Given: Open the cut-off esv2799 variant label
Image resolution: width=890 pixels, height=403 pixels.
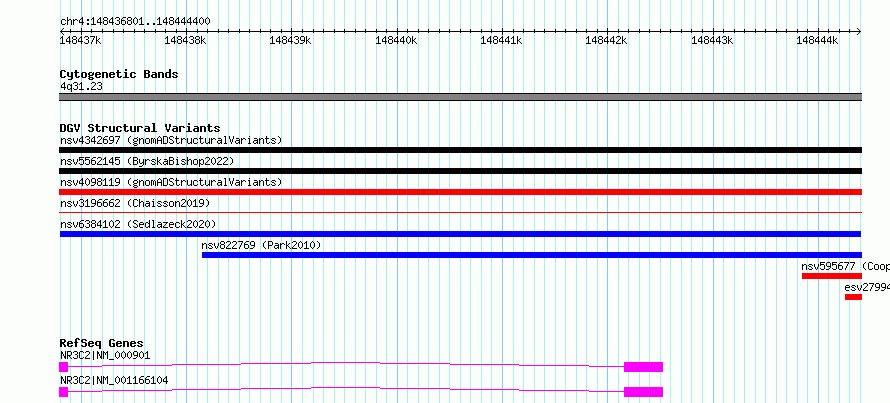Looking at the screenshot, I should point(867,287).
